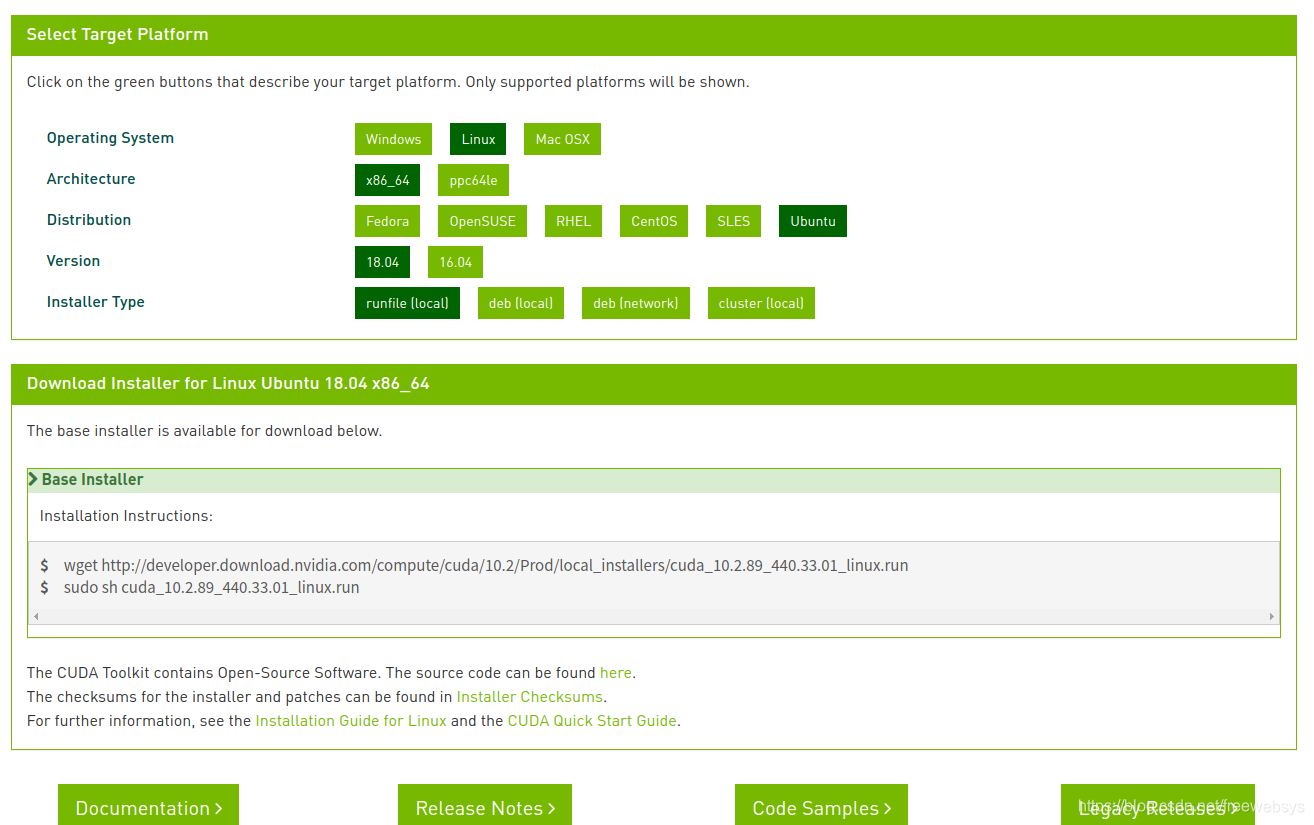Click the Distribution label
Image resolution: width=1314 pixels, height=825 pixels.
coord(89,220)
